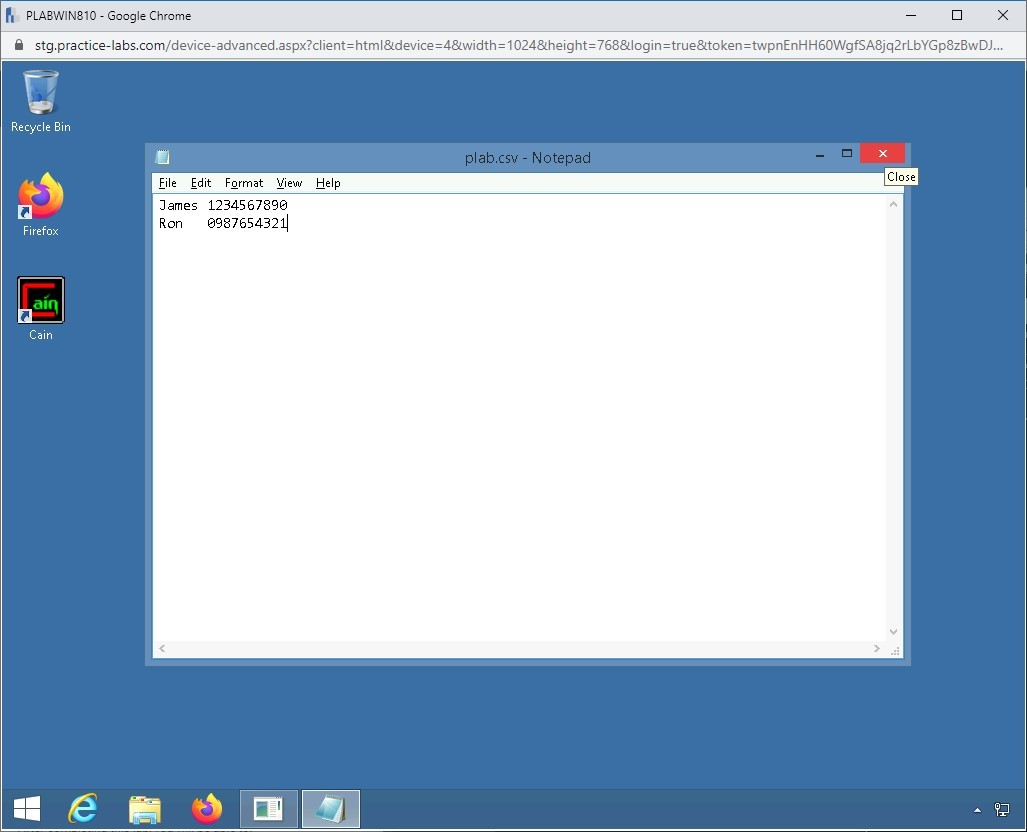Open the Recycle Bin desktop icon
1027x832 pixels.
point(40,93)
